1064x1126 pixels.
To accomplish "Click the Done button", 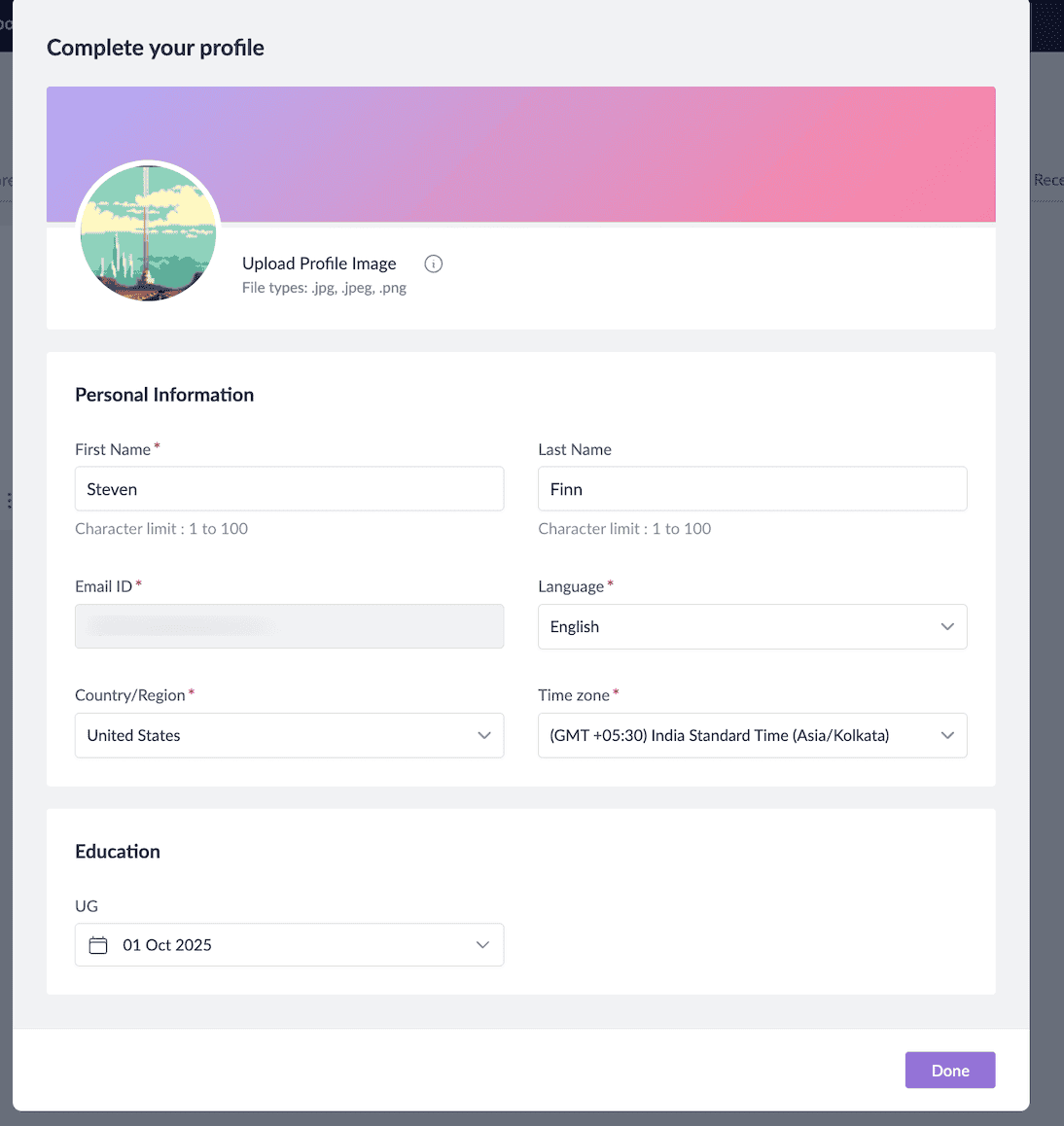I will 949,1071.
